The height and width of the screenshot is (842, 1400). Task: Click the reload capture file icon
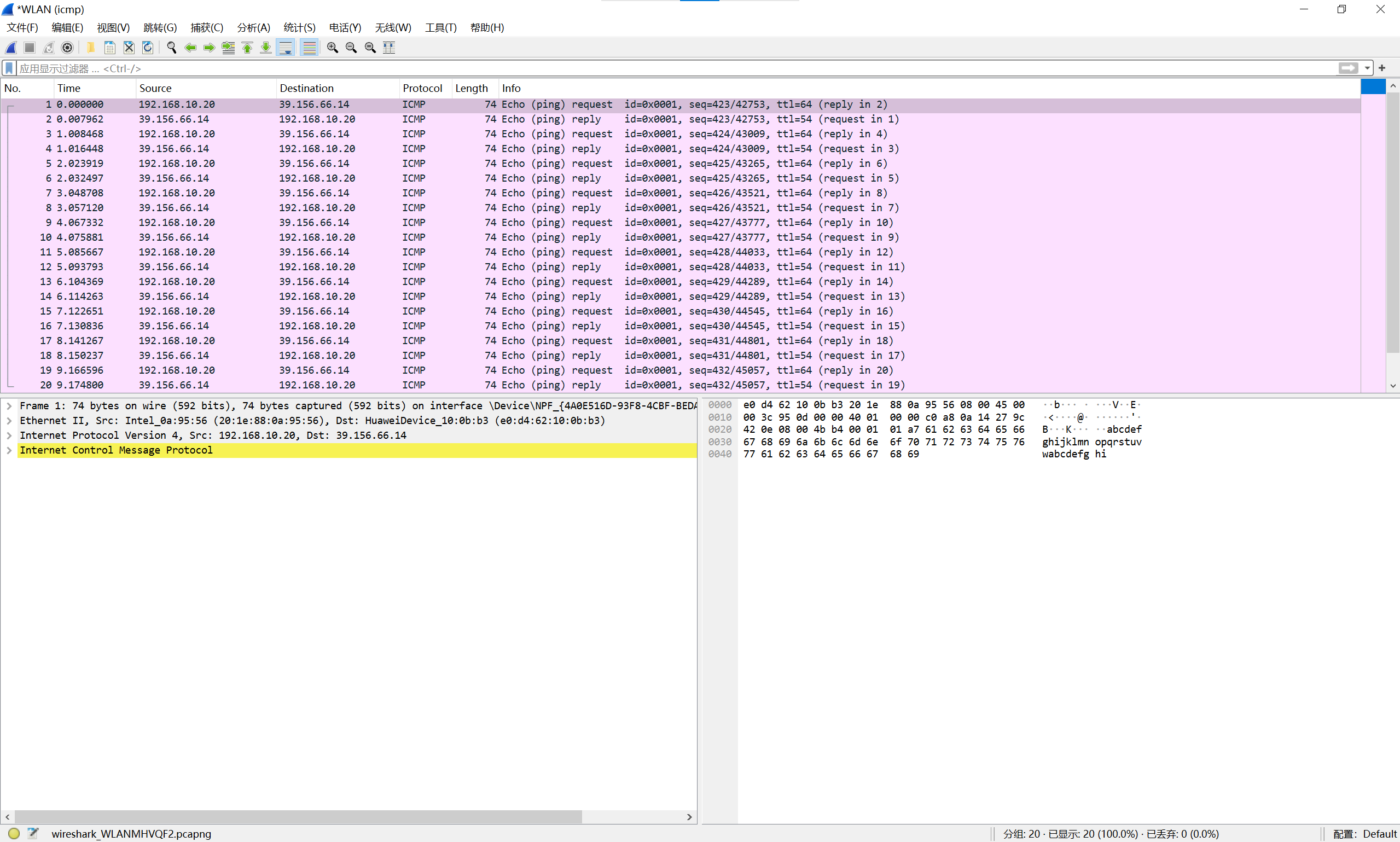pyautogui.click(x=148, y=48)
